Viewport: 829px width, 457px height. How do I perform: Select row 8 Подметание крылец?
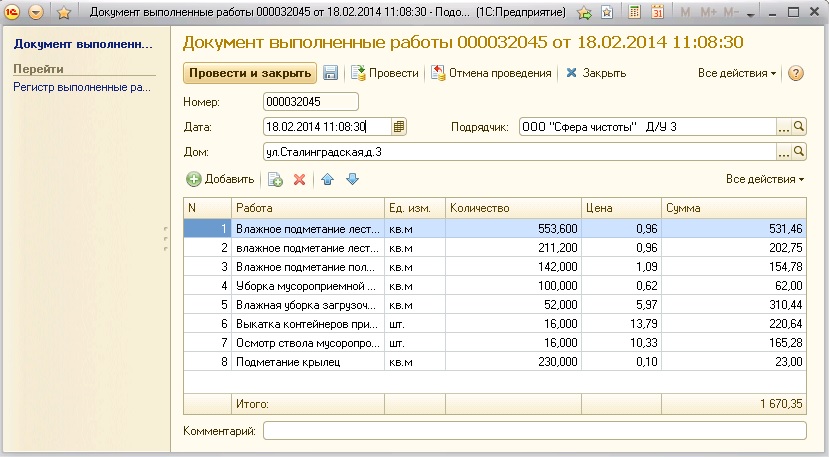[x=495, y=362]
